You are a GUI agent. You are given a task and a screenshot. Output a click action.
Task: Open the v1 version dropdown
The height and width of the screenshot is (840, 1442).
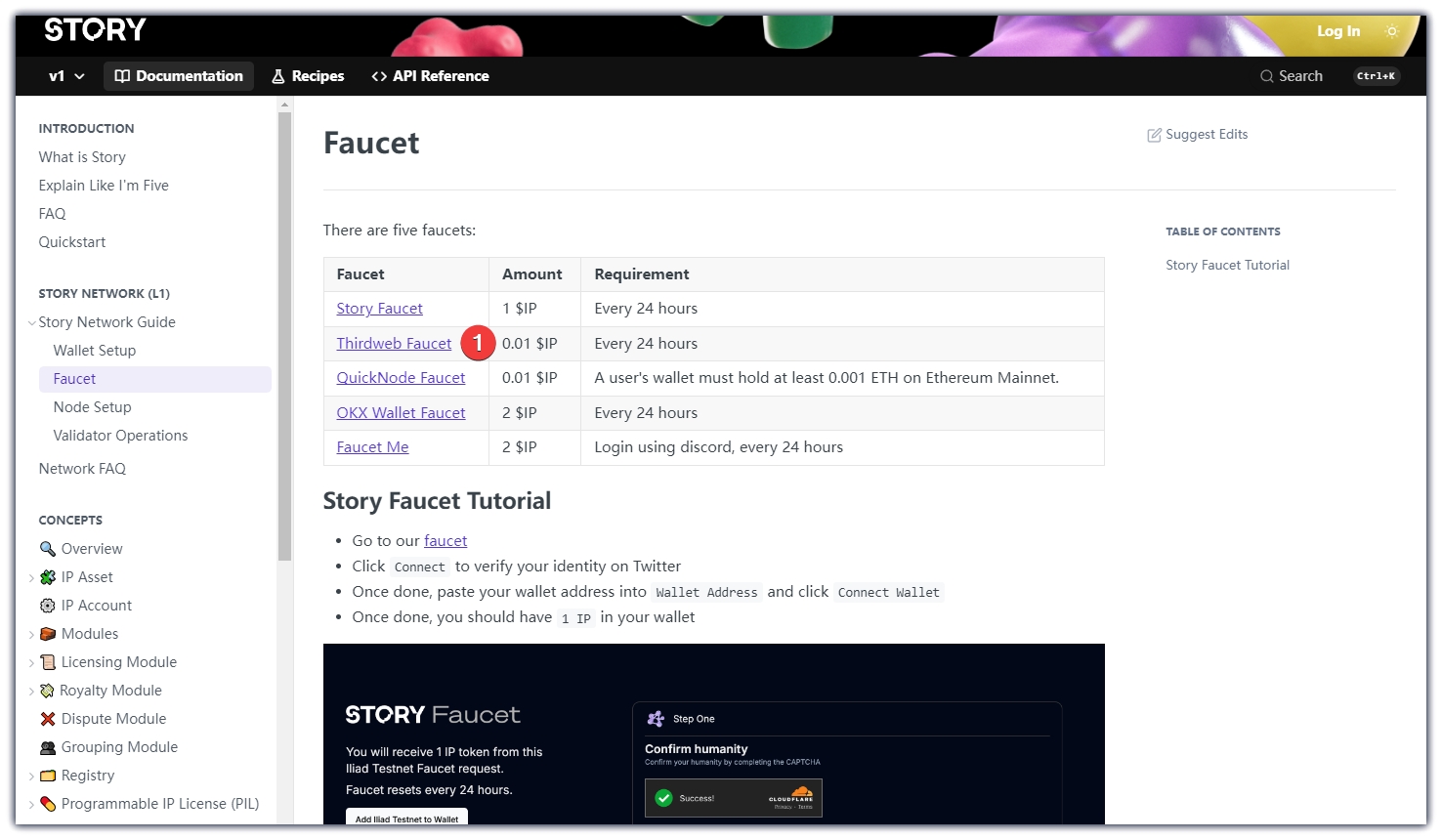click(x=66, y=76)
